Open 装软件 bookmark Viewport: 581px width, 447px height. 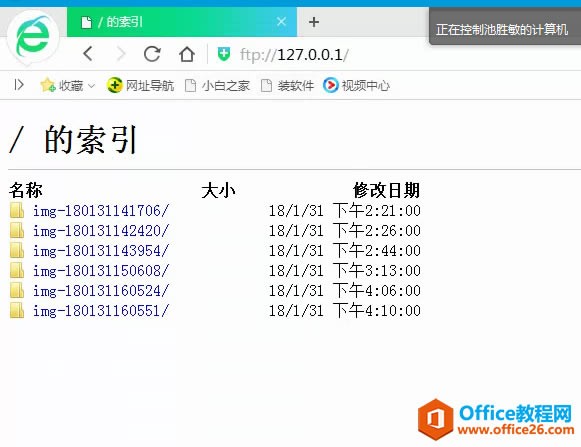288,86
